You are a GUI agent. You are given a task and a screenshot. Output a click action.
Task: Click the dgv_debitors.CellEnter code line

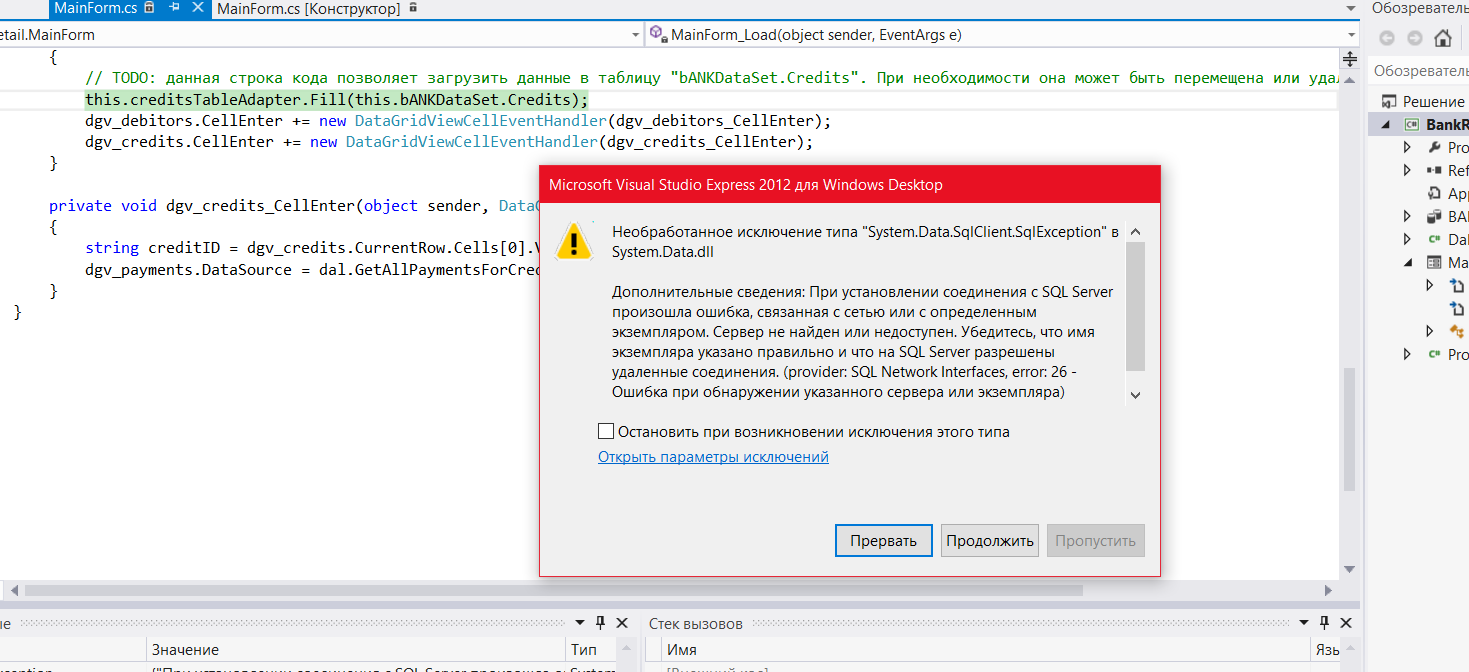point(458,121)
